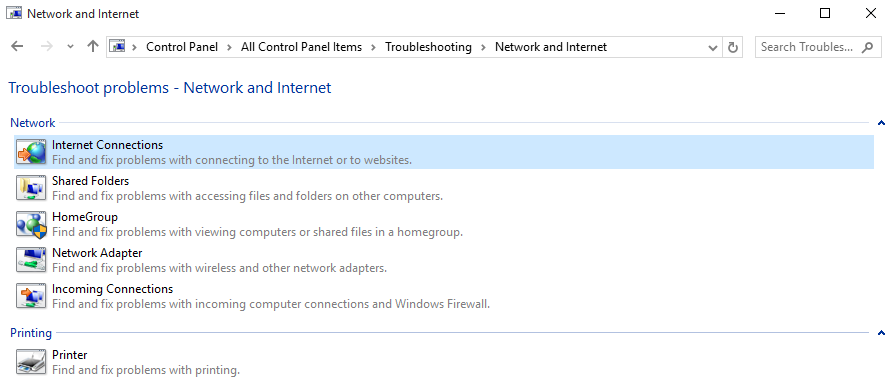Open the Internet Connections troubleshooter icon
The image size is (894, 392).
(31, 152)
